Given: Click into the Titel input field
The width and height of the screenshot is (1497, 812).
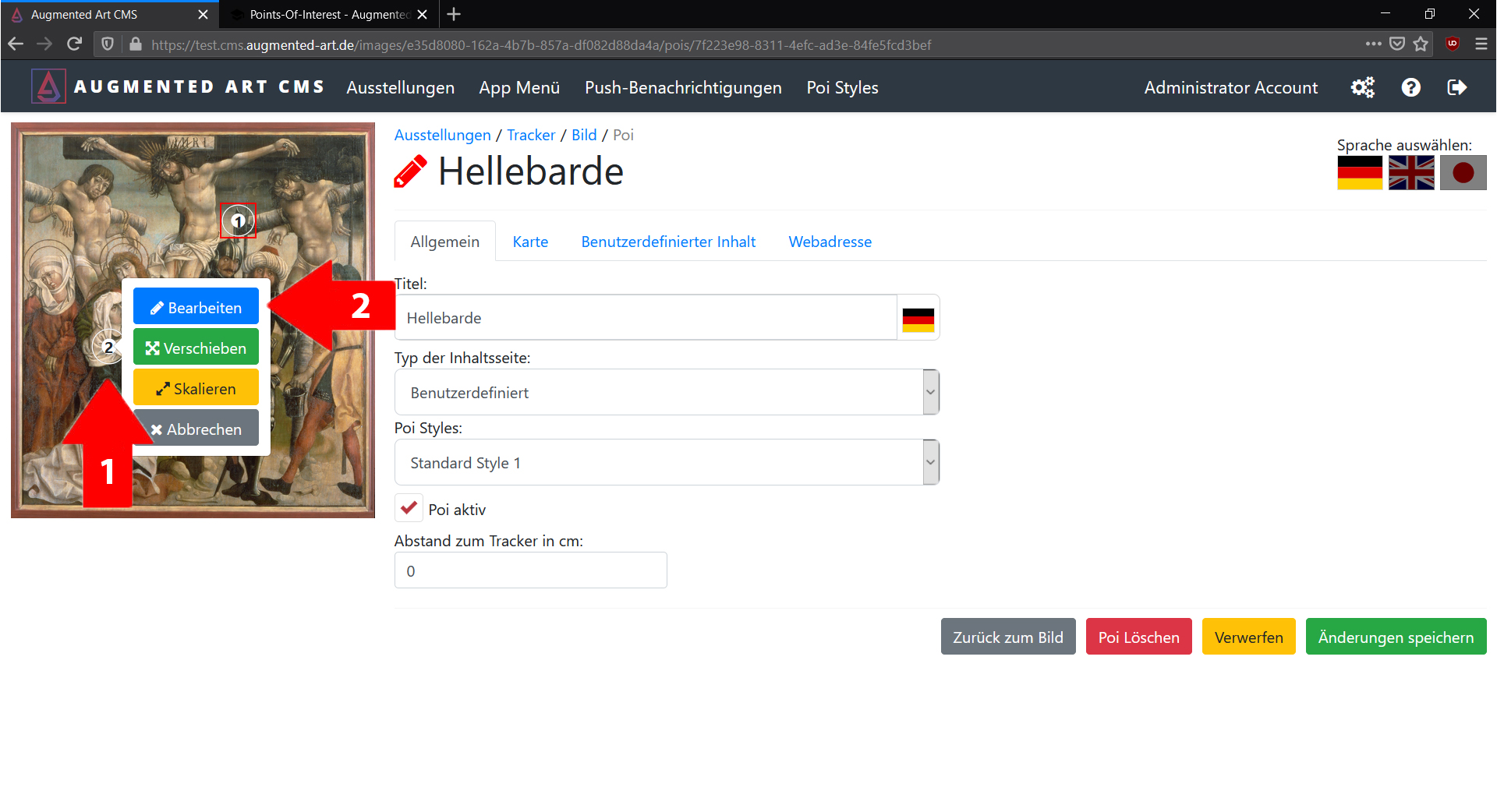Looking at the screenshot, I should point(646,318).
